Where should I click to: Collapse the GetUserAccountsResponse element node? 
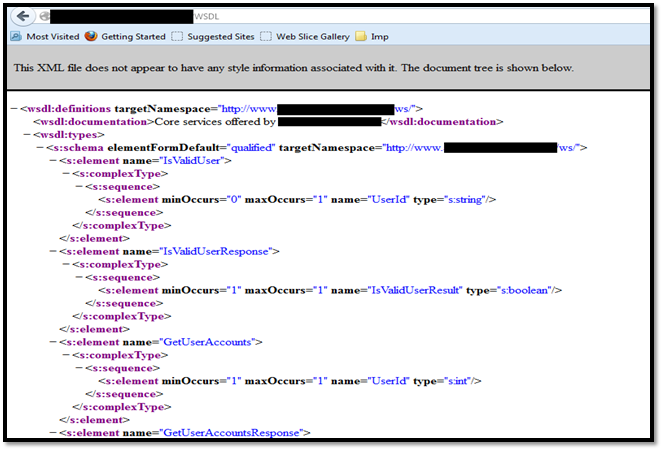point(53,433)
